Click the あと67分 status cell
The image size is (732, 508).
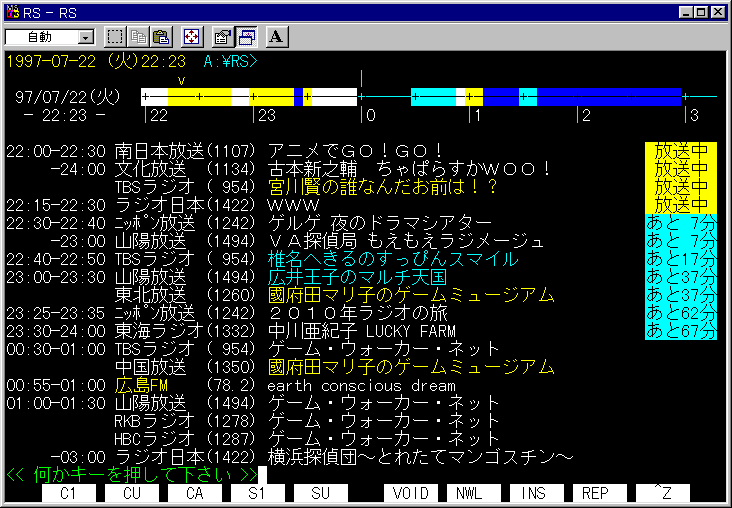(681, 331)
